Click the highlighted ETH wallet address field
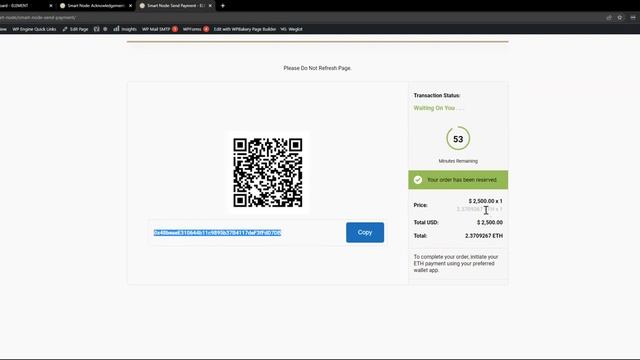 click(217, 233)
